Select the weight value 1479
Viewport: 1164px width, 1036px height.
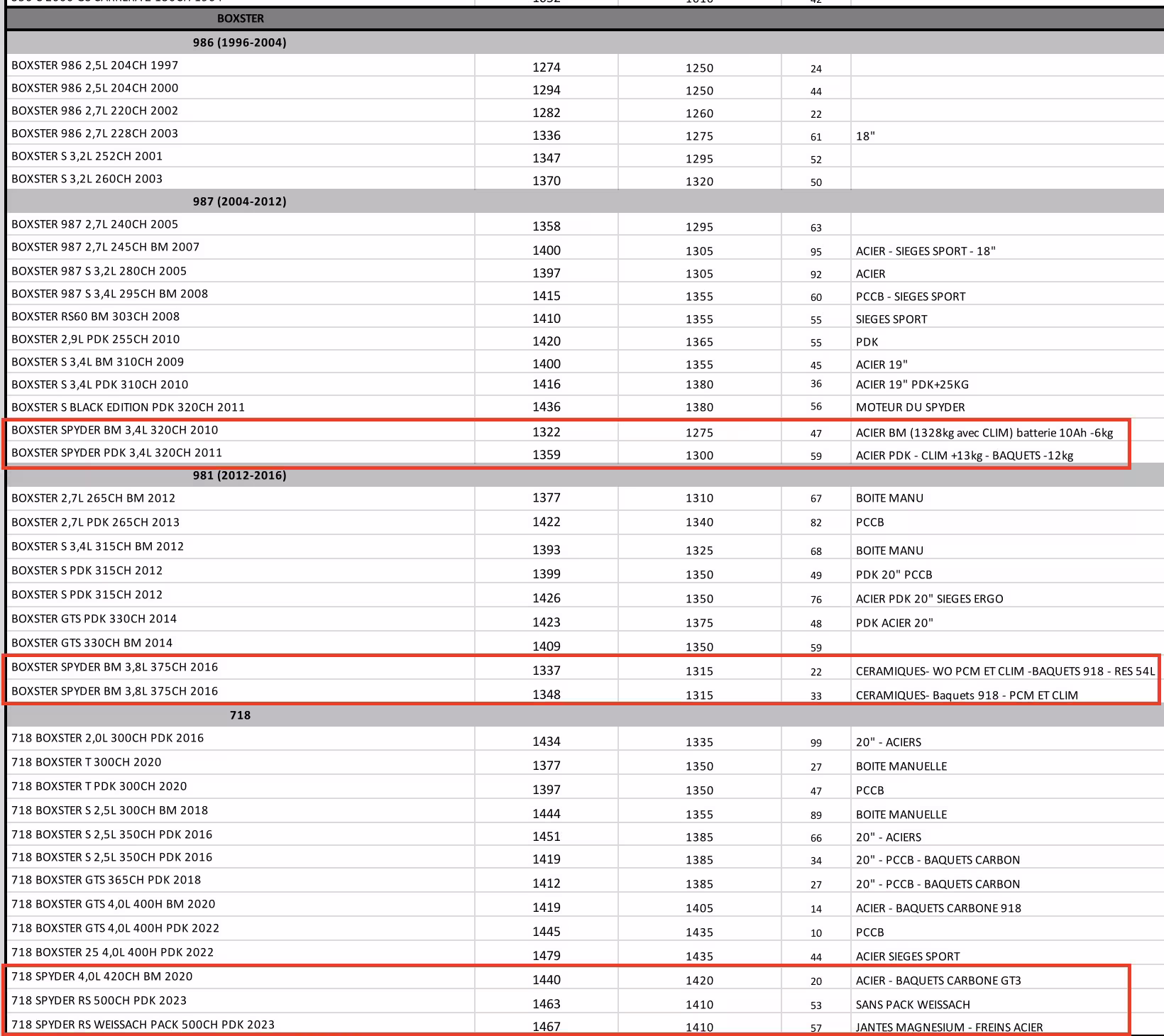[547, 956]
